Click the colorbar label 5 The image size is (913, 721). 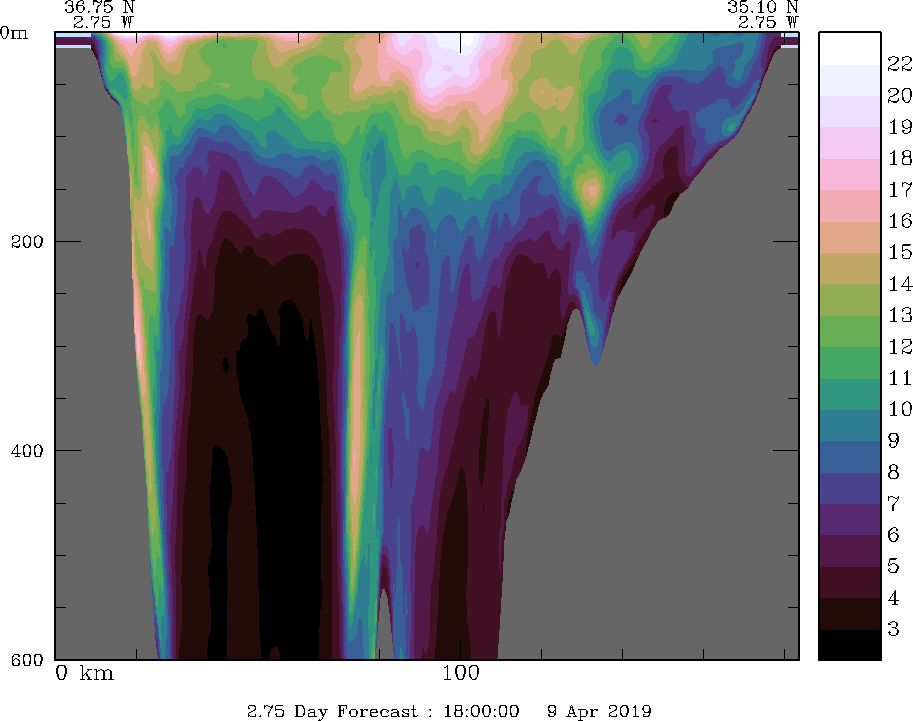894,567
